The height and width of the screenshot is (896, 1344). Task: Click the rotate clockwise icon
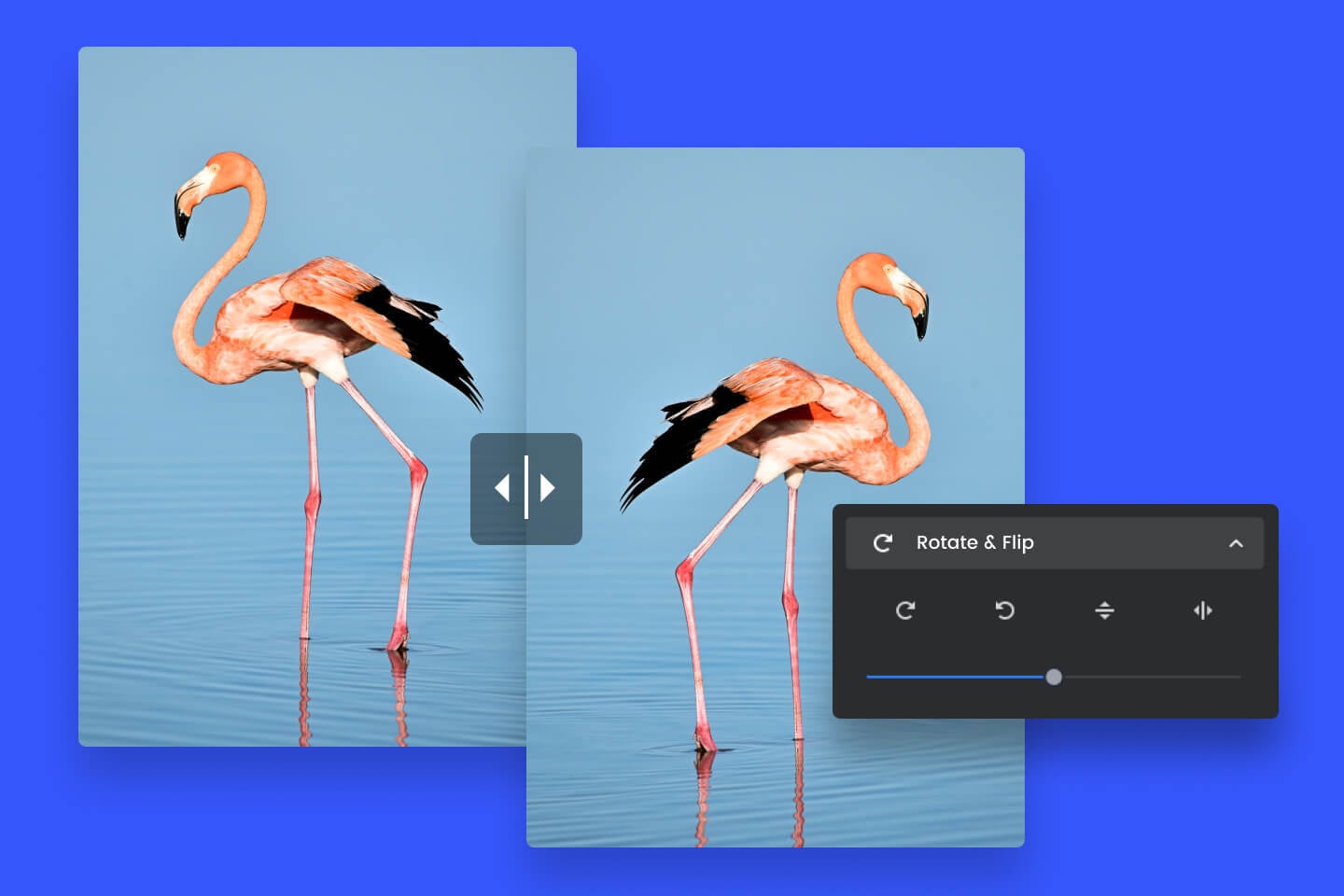point(905,610)
